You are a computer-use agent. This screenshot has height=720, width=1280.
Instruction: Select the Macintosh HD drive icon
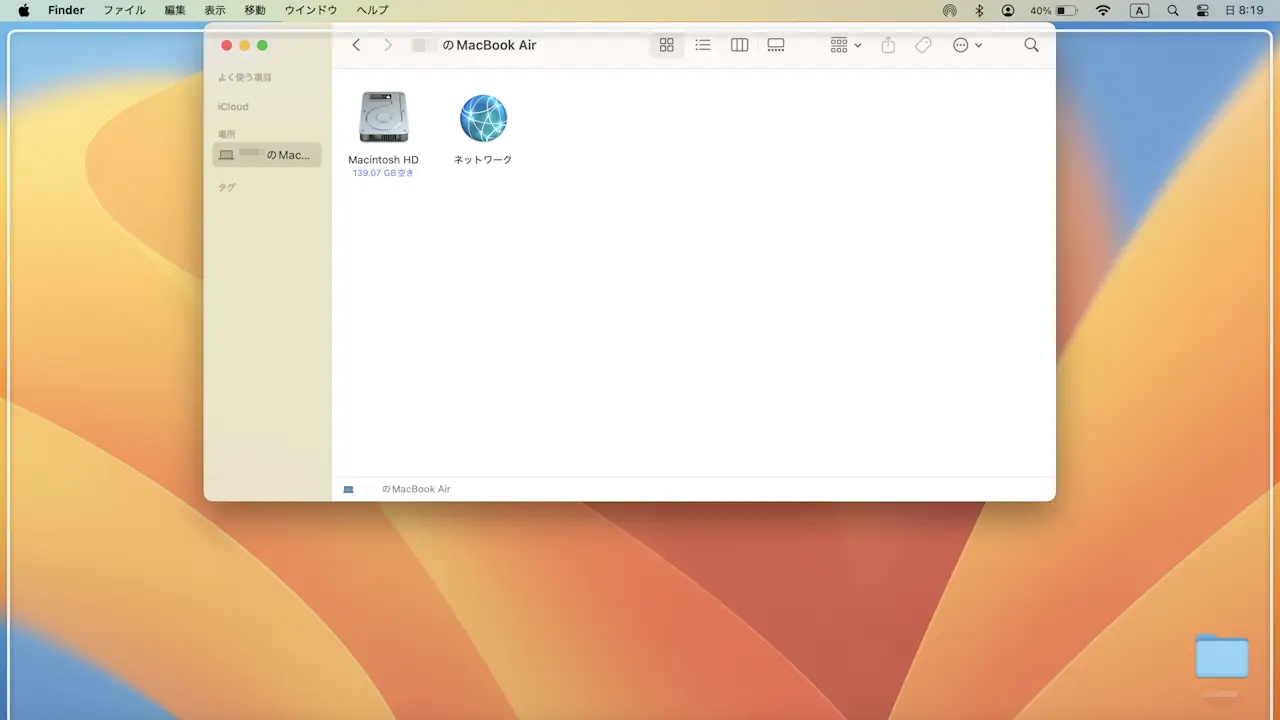[x=383, y=118]
